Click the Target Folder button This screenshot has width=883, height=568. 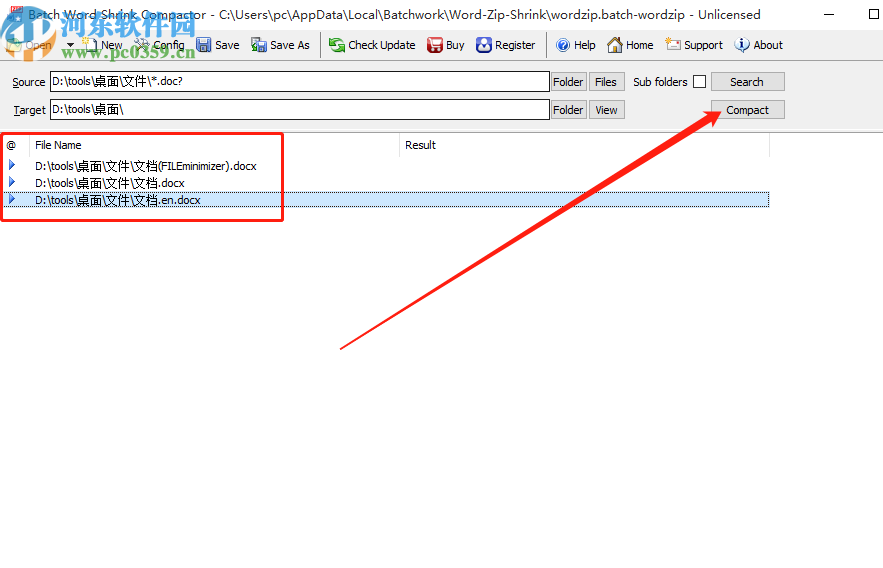568,110
